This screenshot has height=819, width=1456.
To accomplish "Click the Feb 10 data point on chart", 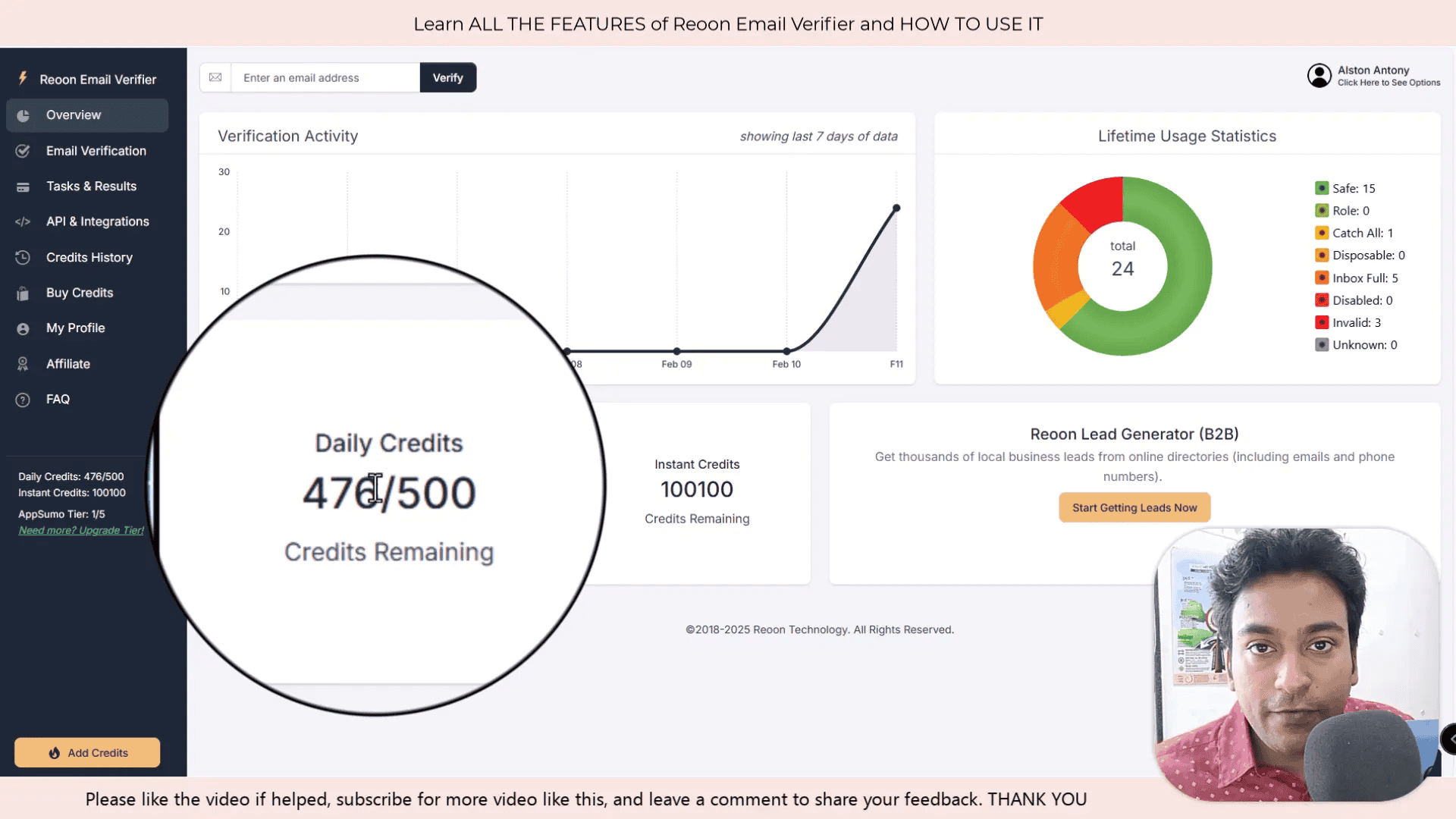I will (x=786, y=351).
